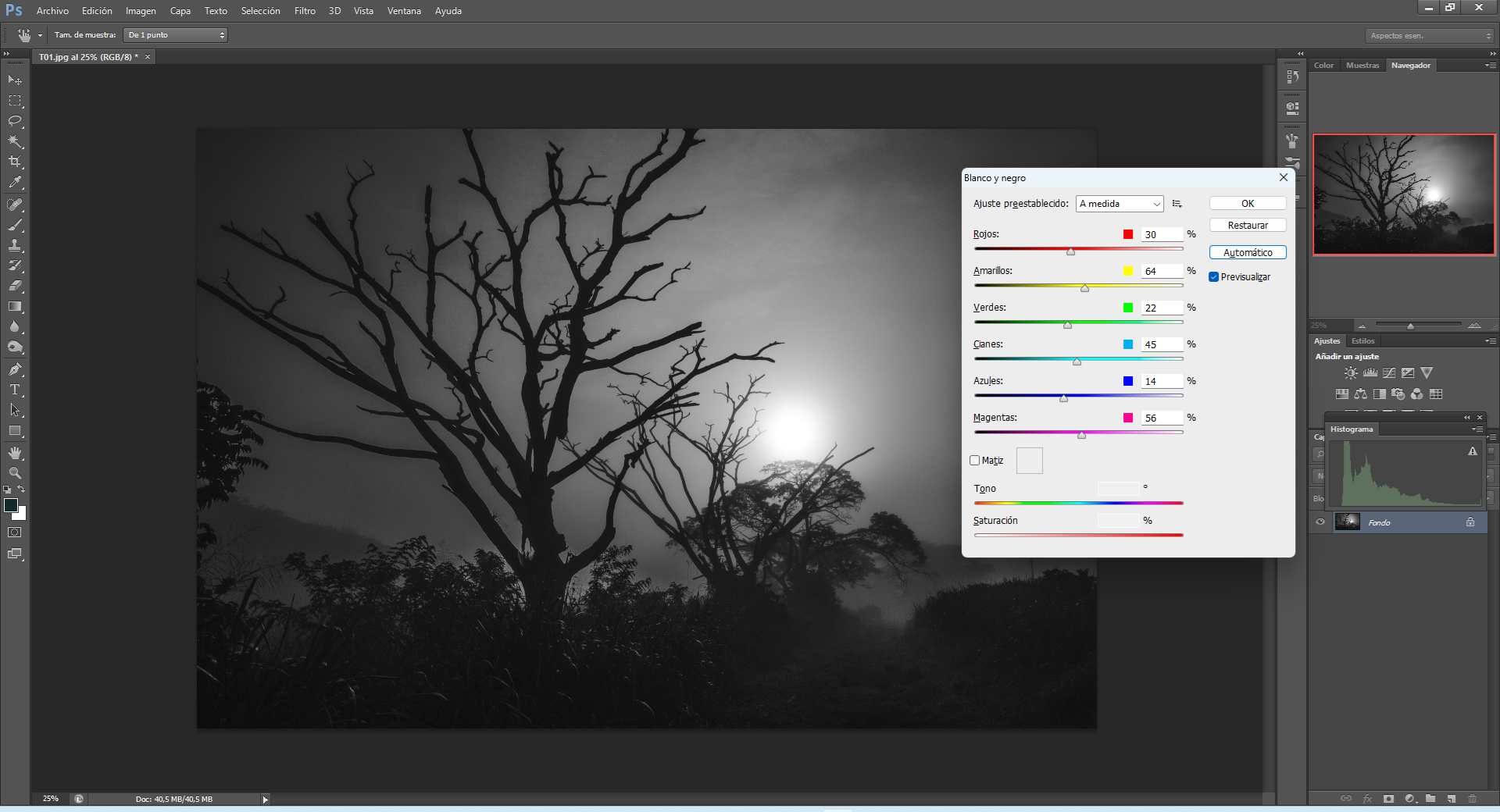Click the Automático button
This screenshot has width=1500, height=812.
[x=1248, y=253]
